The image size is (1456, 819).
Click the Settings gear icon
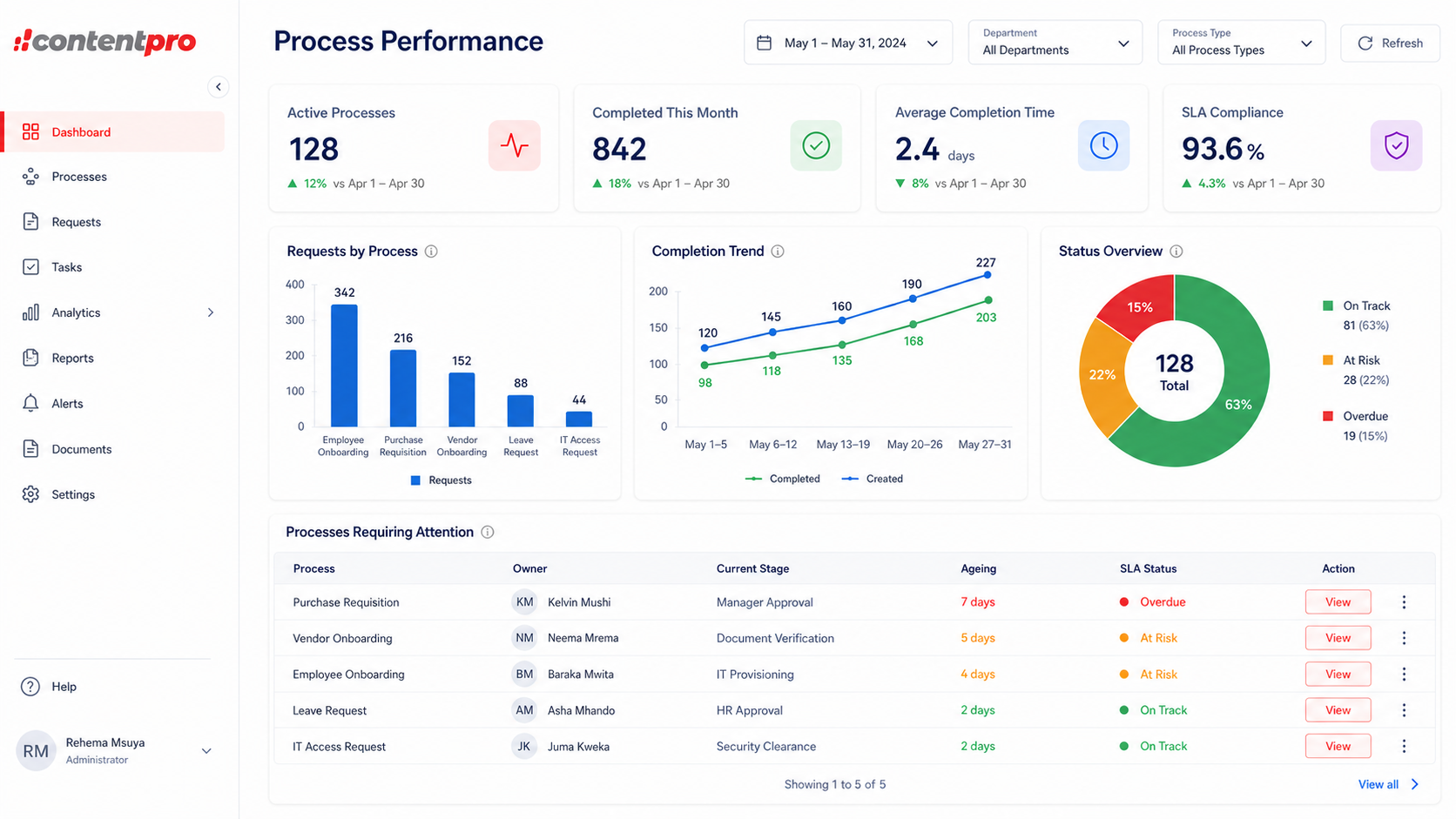[x=30, y=494]
